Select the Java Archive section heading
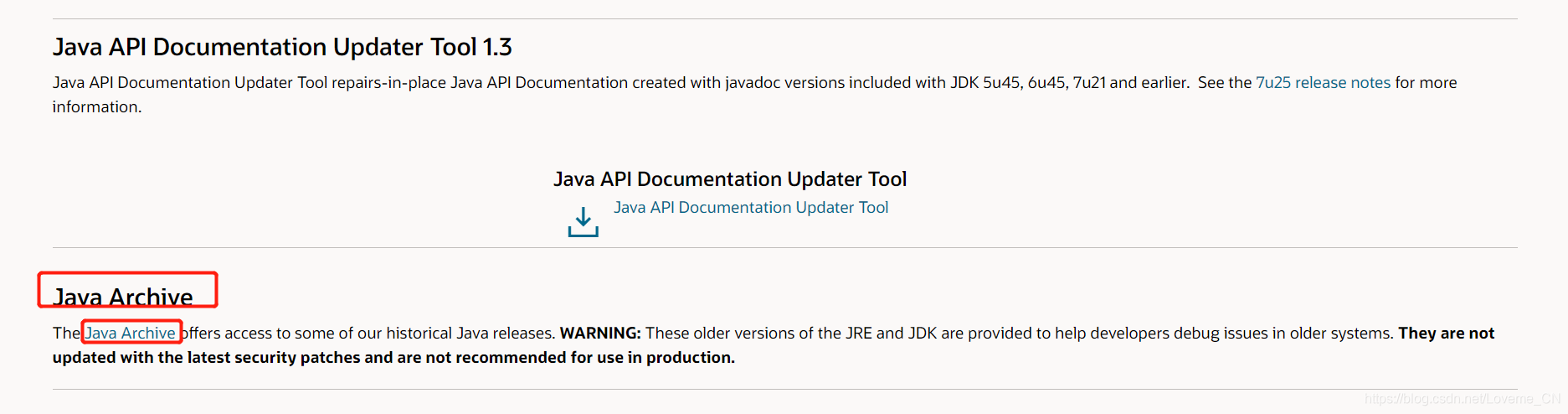1568x414 pixels. pos(123,297)
